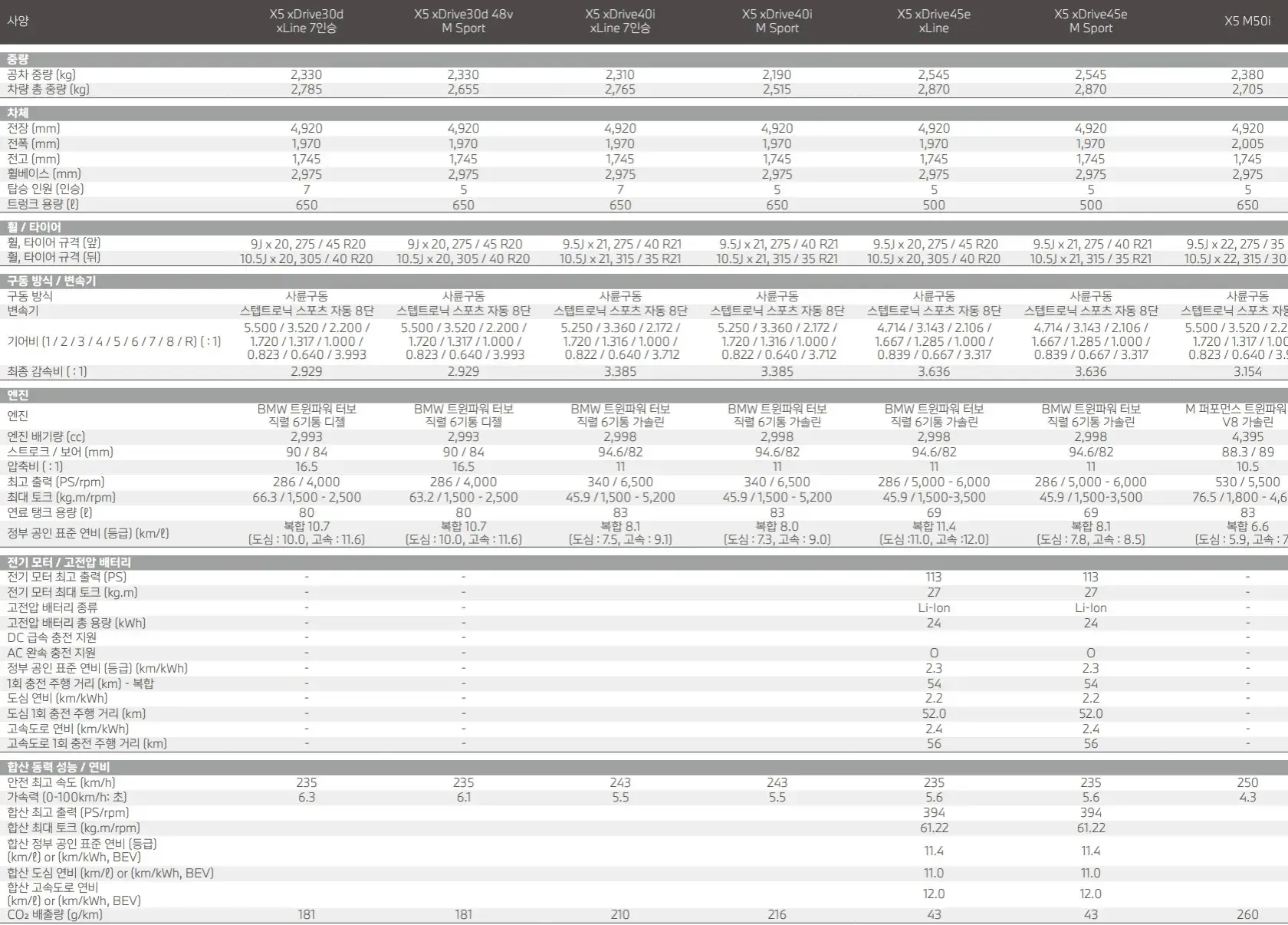Click the 66.3 / 1,500 - 2,500 torque value
This screenshot has height=925, width=1288.
(307, 497)
